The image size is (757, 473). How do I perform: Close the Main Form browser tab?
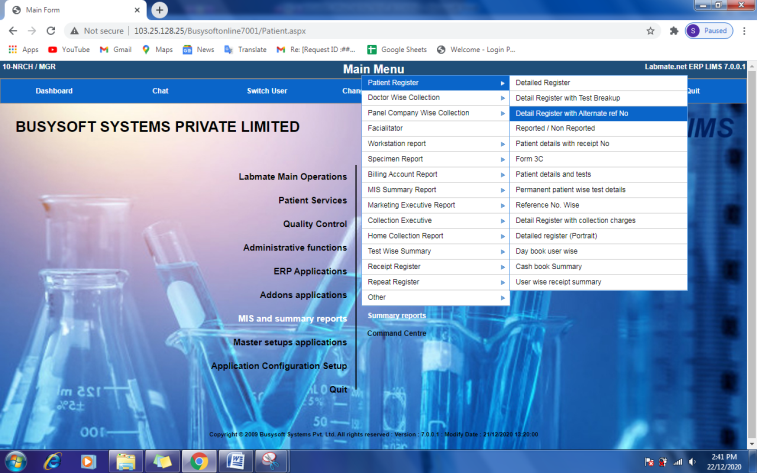[x=137, y=10]
